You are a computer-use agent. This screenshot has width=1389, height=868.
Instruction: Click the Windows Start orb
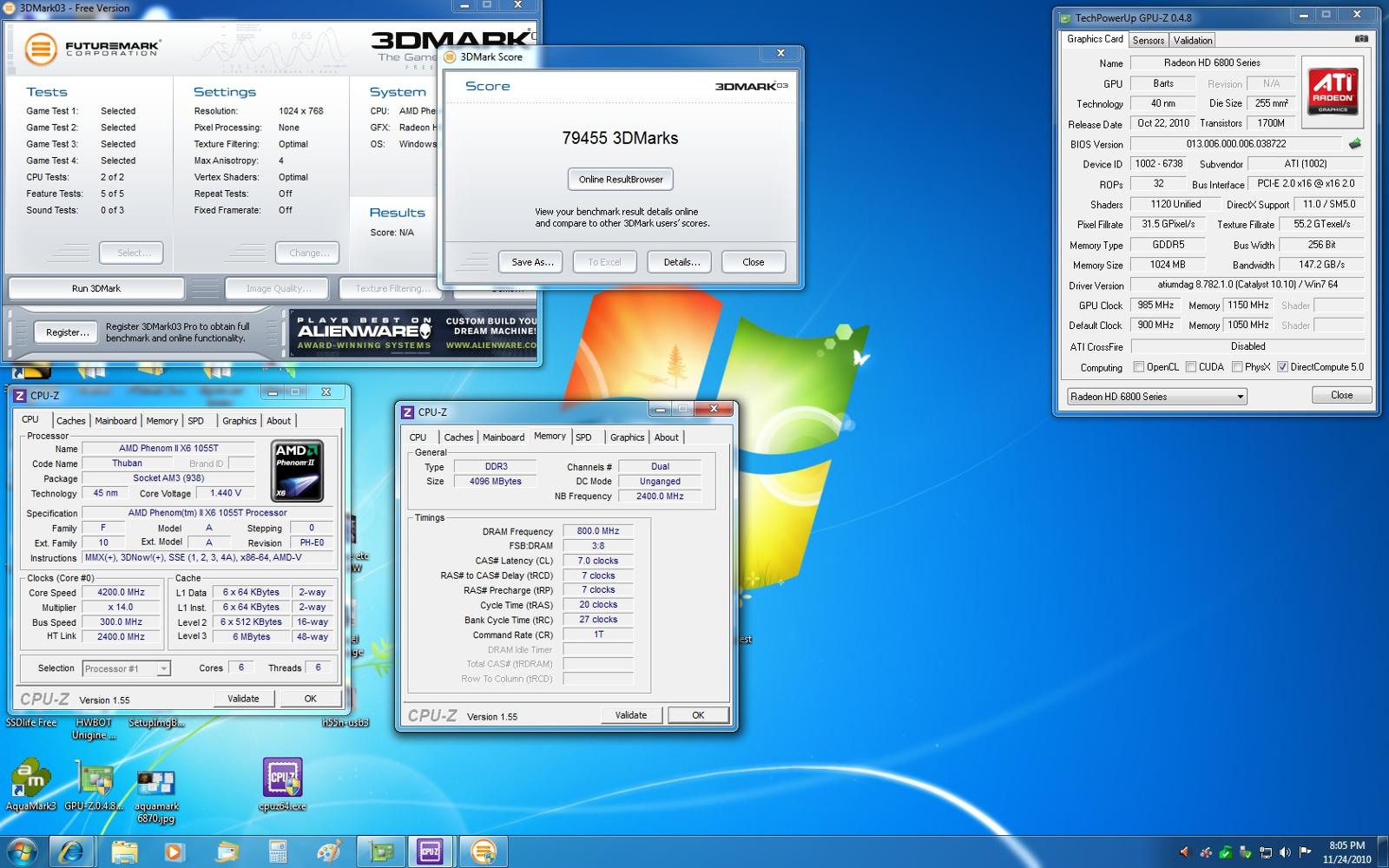[22, 852]
